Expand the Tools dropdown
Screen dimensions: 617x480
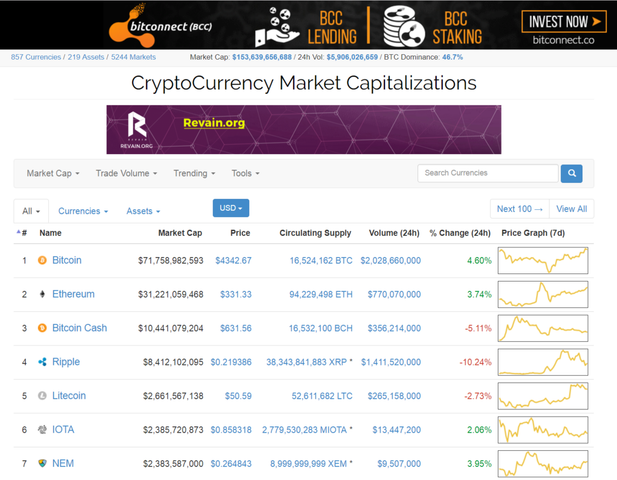[246, 173]
